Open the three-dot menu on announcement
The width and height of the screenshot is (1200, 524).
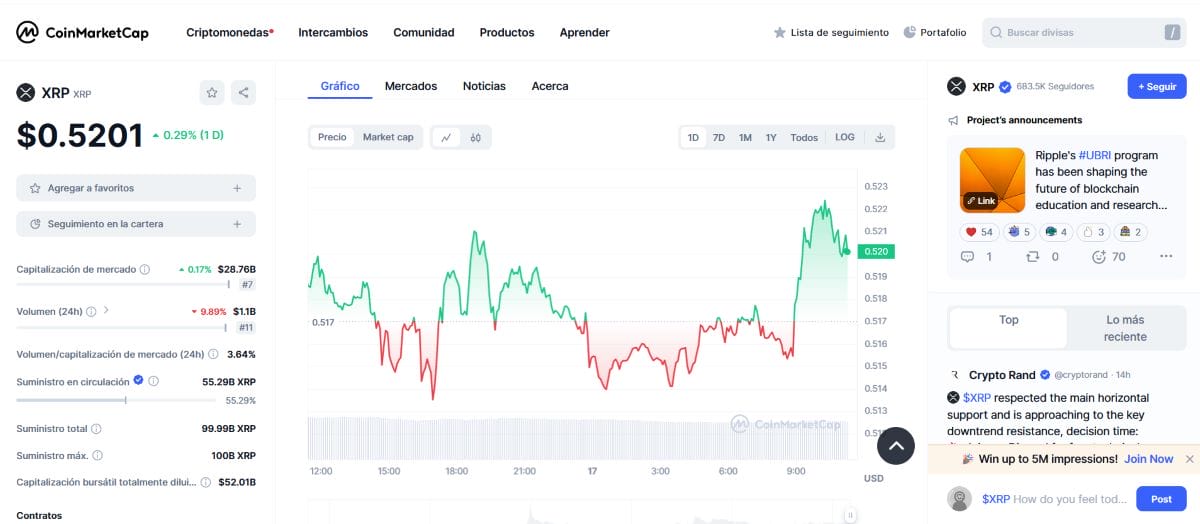tap(1166, 256)
